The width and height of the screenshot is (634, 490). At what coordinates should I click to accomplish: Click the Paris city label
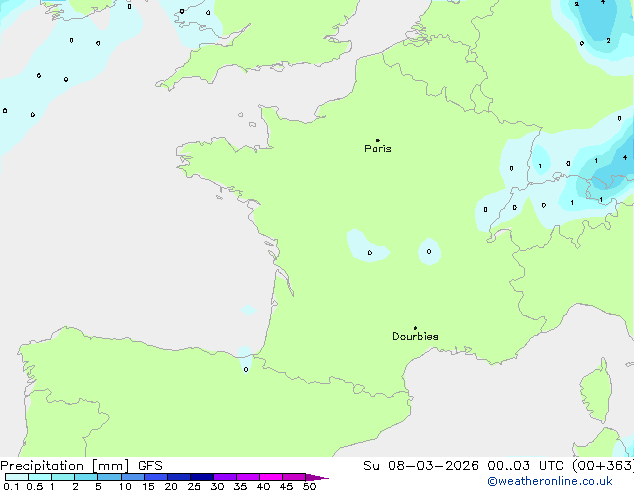[x=378, y=149]
